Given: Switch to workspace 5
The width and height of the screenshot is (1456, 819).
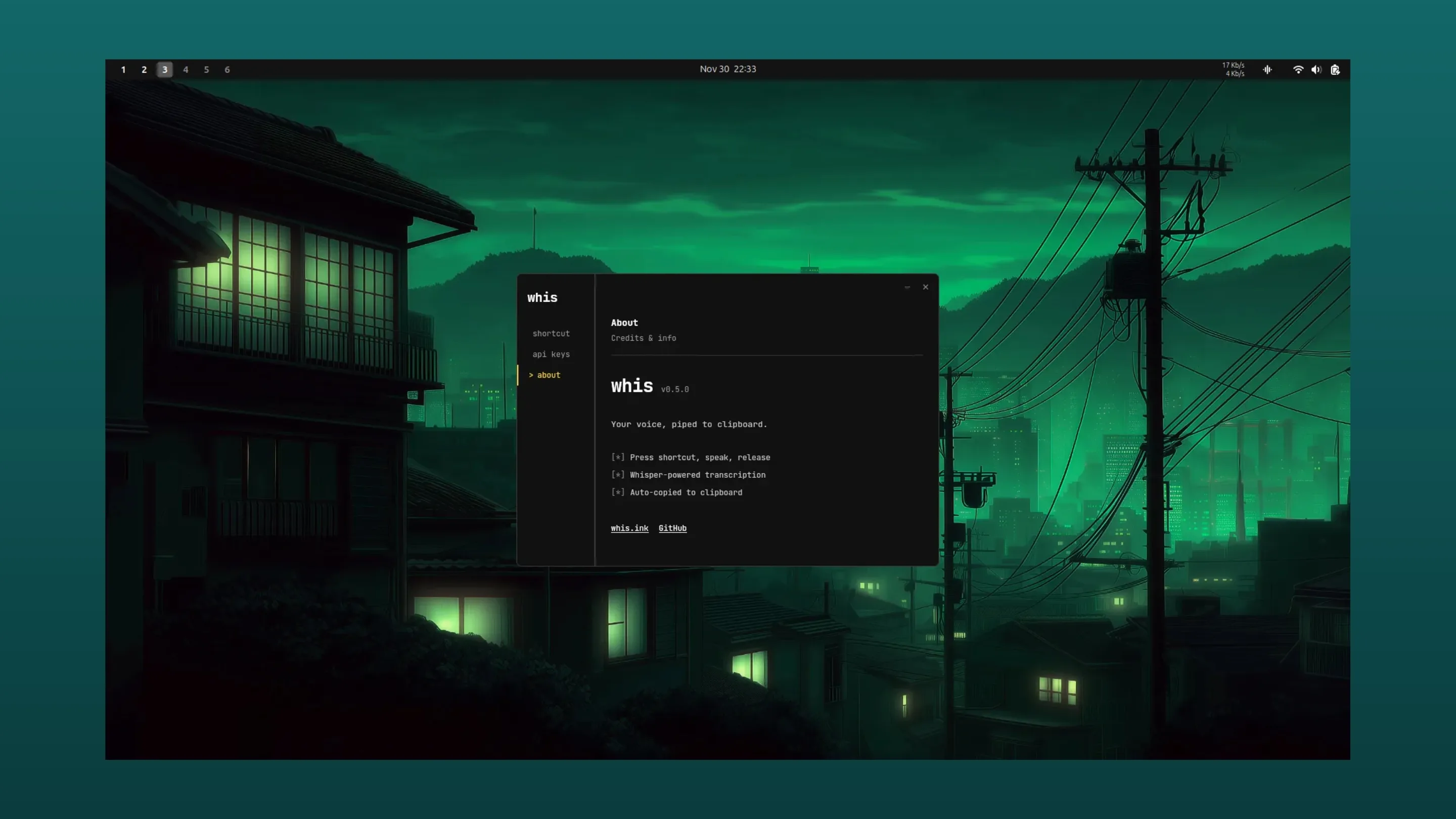Looking at the screenshot, I should [206, 69].
